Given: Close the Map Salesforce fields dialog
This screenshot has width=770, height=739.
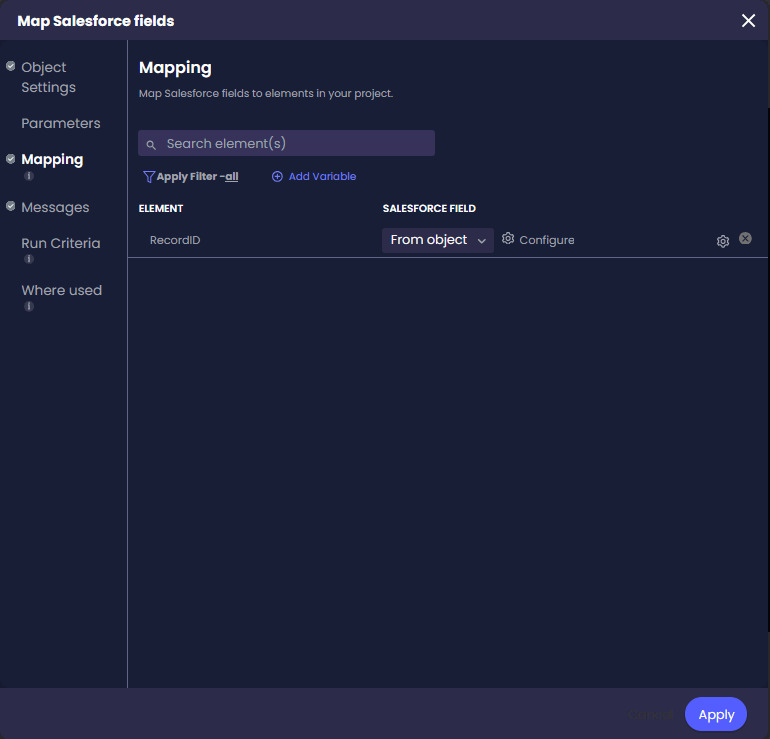Looking at the screenshot, I should click(748, 21).
